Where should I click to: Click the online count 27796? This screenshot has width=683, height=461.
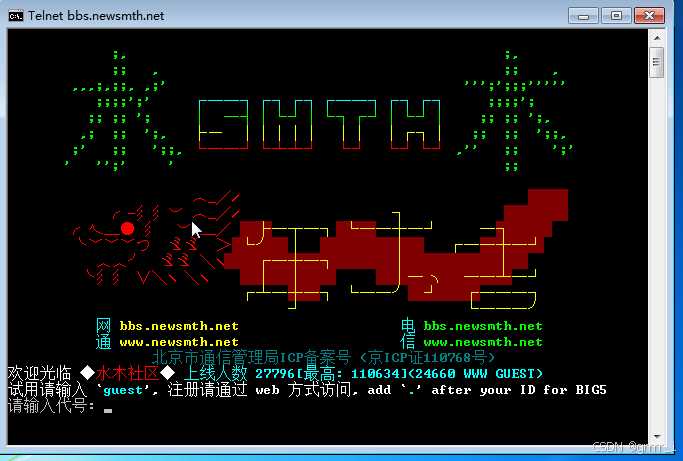pos(275,374)
